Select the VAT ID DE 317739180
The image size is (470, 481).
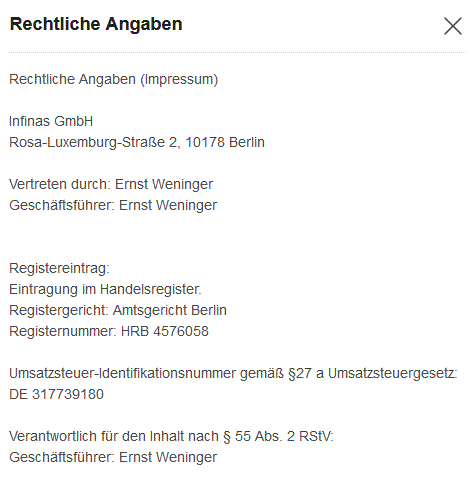point(56,395)
